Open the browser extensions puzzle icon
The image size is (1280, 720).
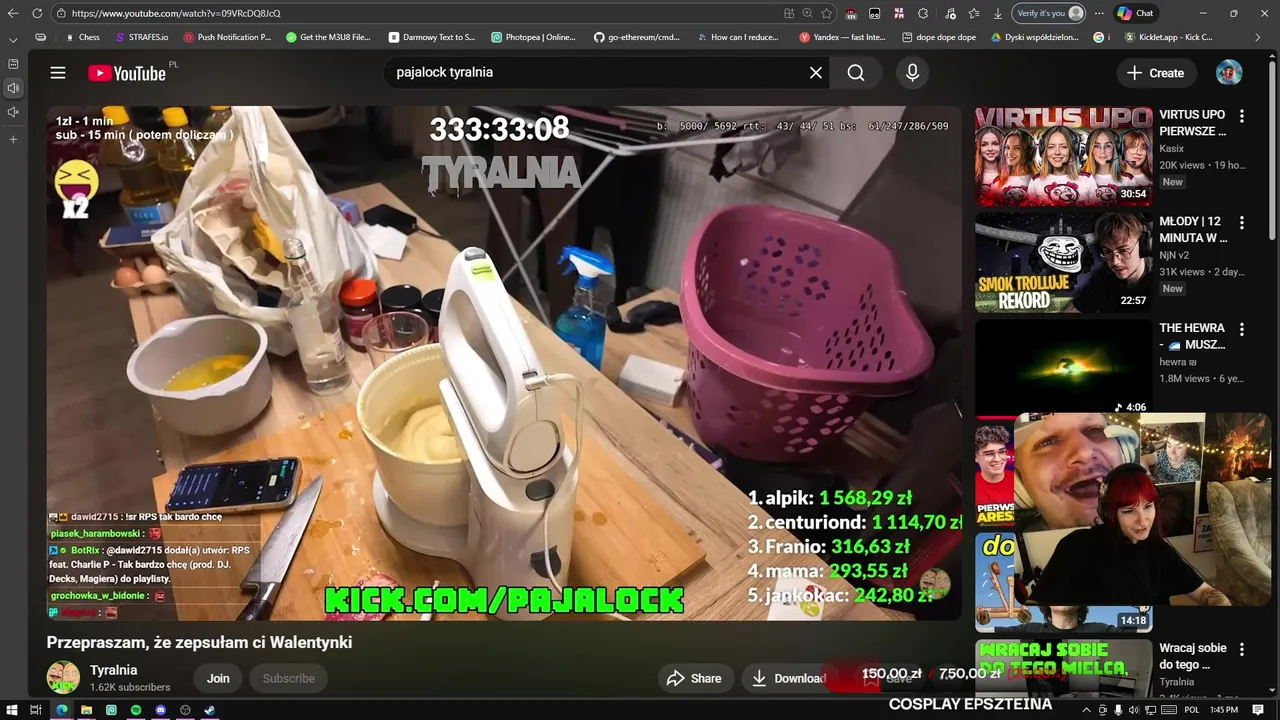point(923,13)
